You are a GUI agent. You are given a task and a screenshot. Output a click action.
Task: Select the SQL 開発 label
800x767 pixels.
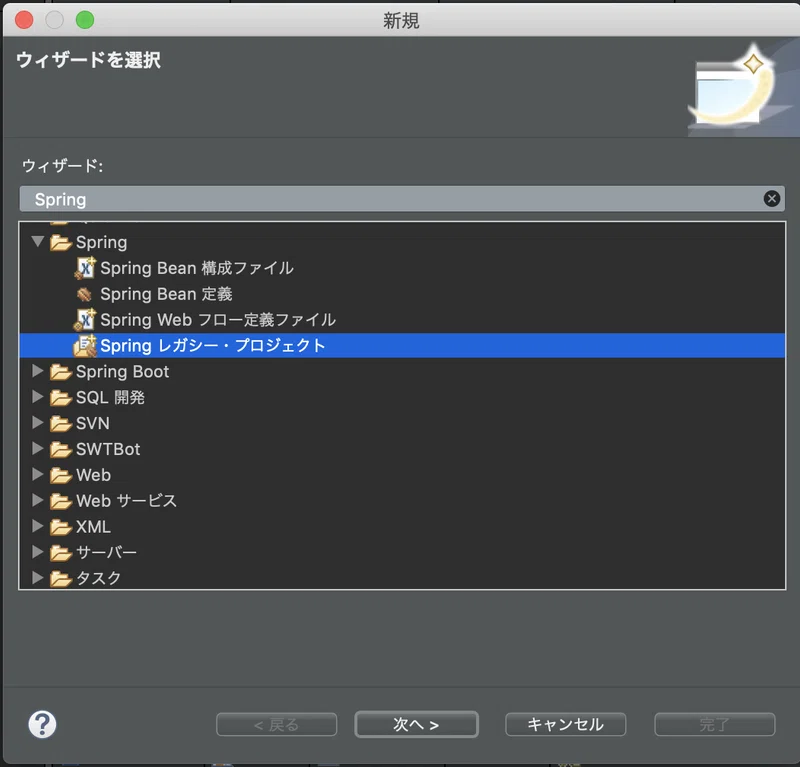[110, 398]
